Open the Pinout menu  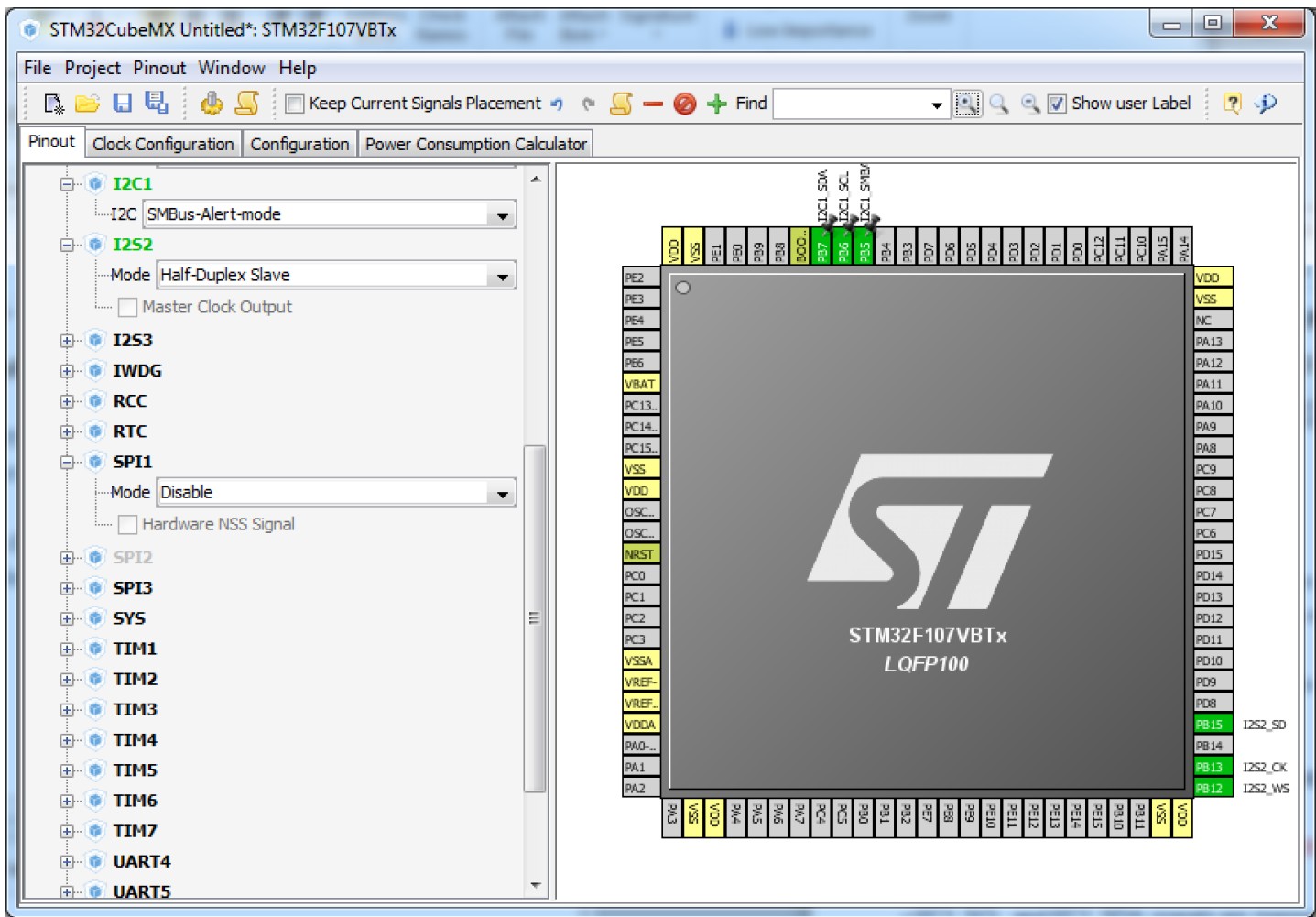pos(159,68)
